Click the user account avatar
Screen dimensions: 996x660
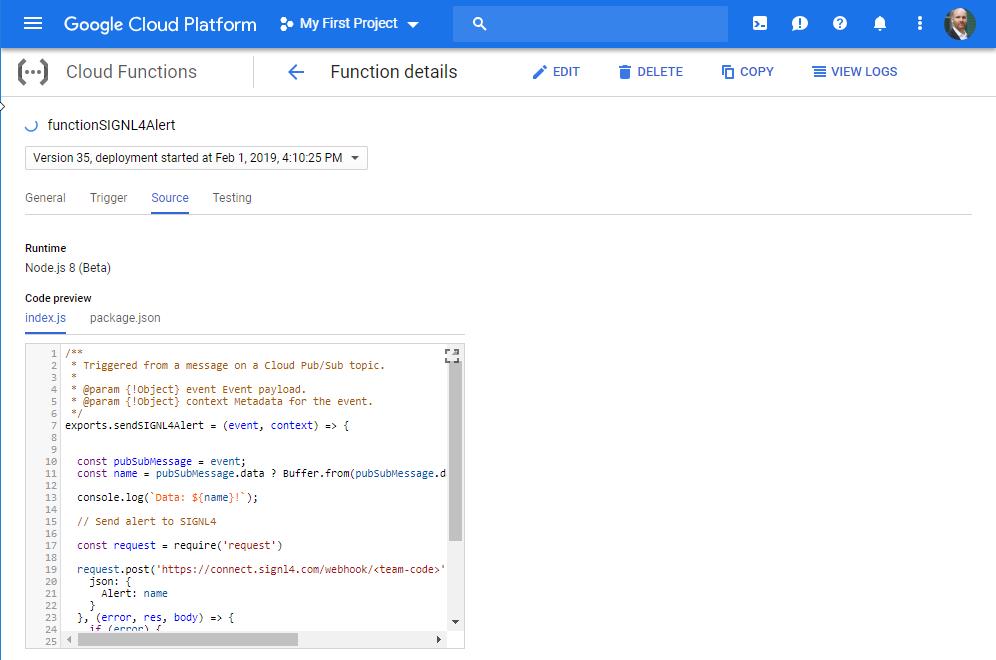[x=960, y=24]
